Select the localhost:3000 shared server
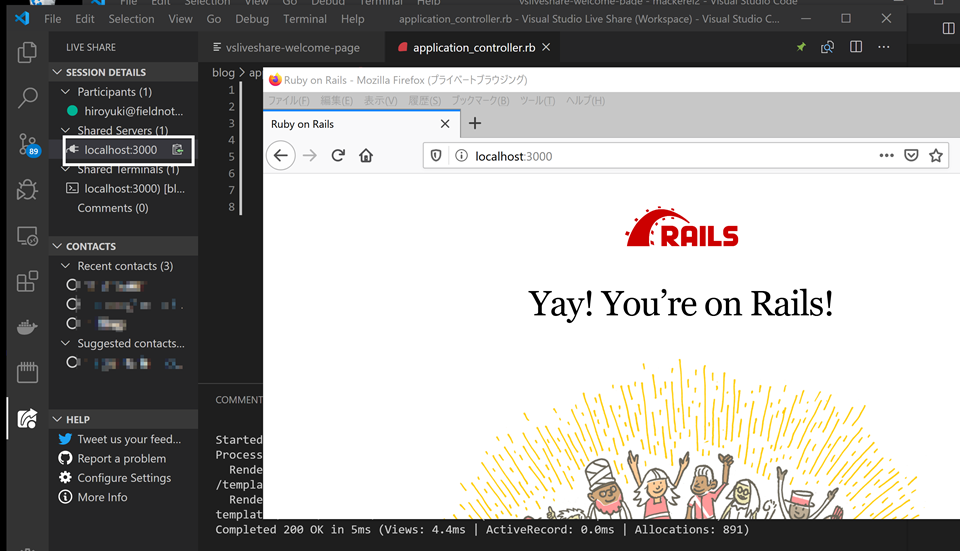Image resolution: width=960 pixels, height=551 pixels. [121, 149]
